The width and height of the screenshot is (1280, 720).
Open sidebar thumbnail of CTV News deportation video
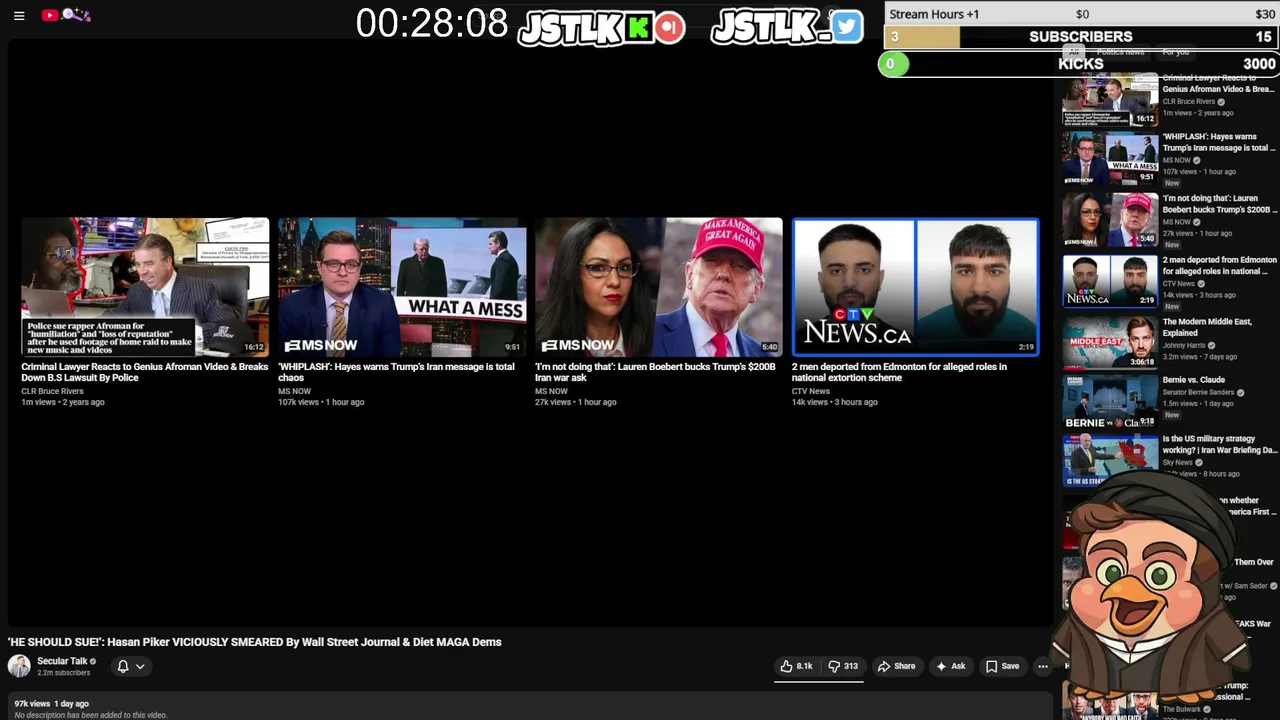[1110, 281]
